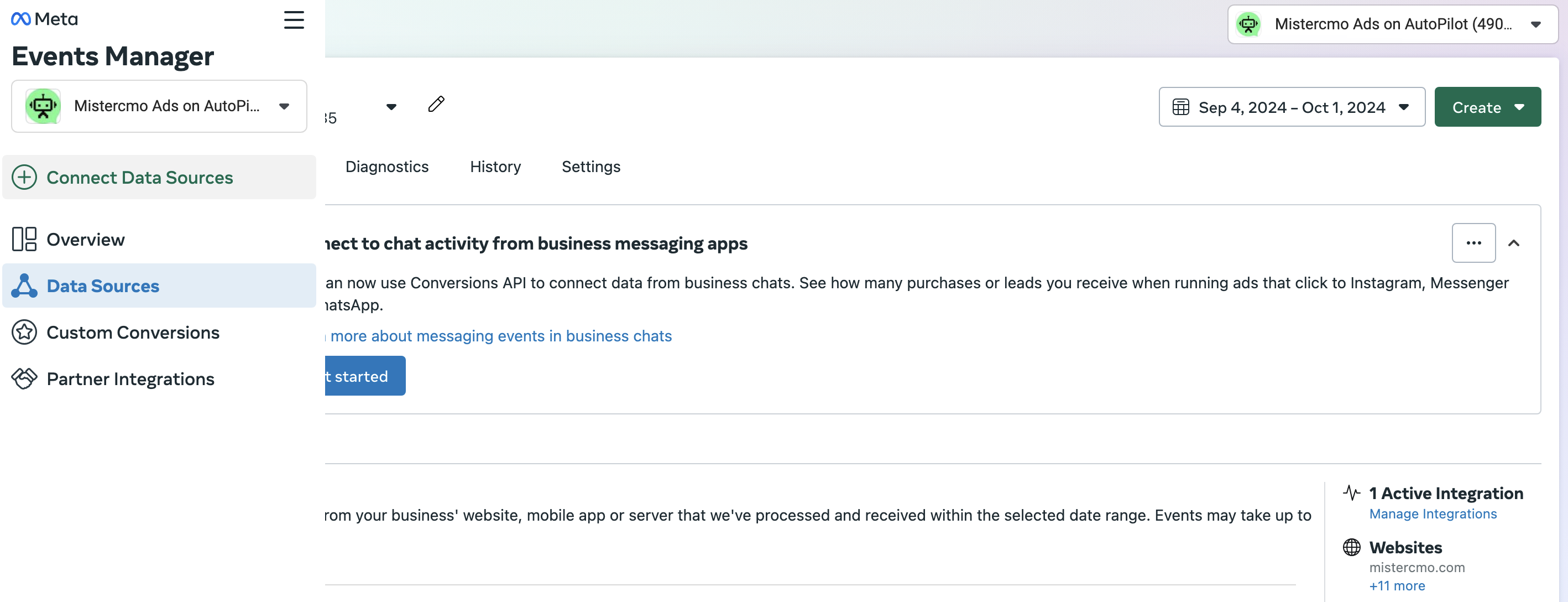The image size is (1568, 602).
Task: Open the top-right Mistercmo Ads account dropdown
Action: pyautogui.click(x=1392, y=24)
